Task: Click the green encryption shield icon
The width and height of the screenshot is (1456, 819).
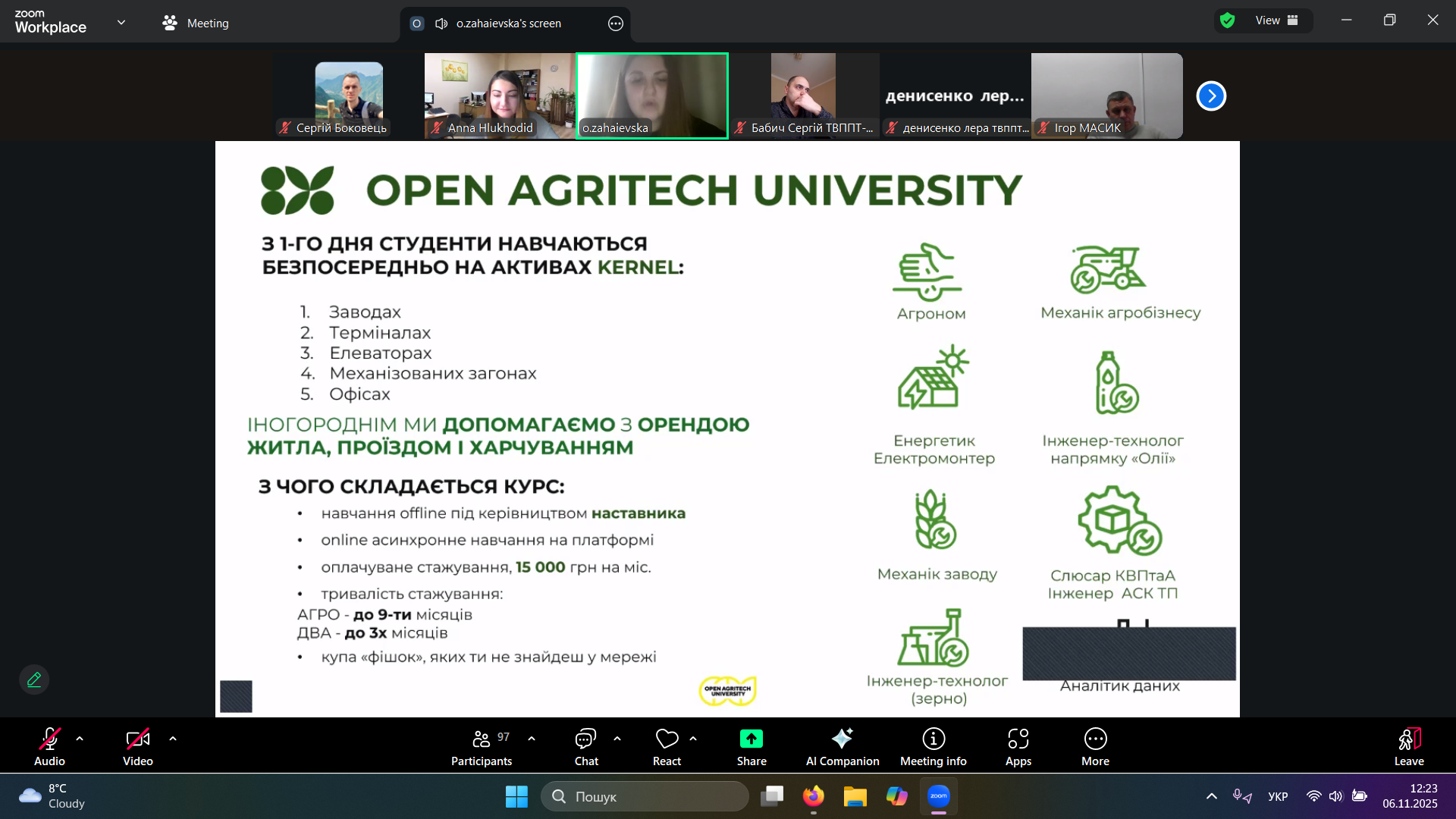Action: pyautogui.click(x=1228, y=20)
